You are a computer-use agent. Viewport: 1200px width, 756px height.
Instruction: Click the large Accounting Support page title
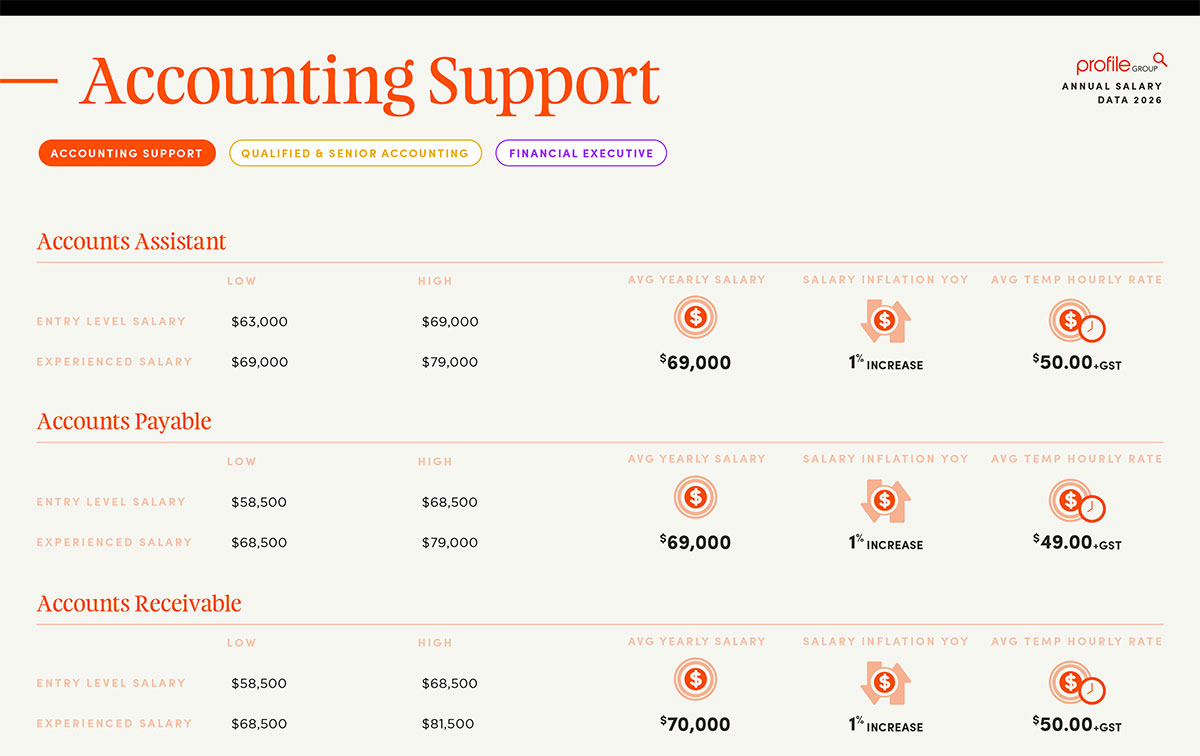(x=369, y=82)
